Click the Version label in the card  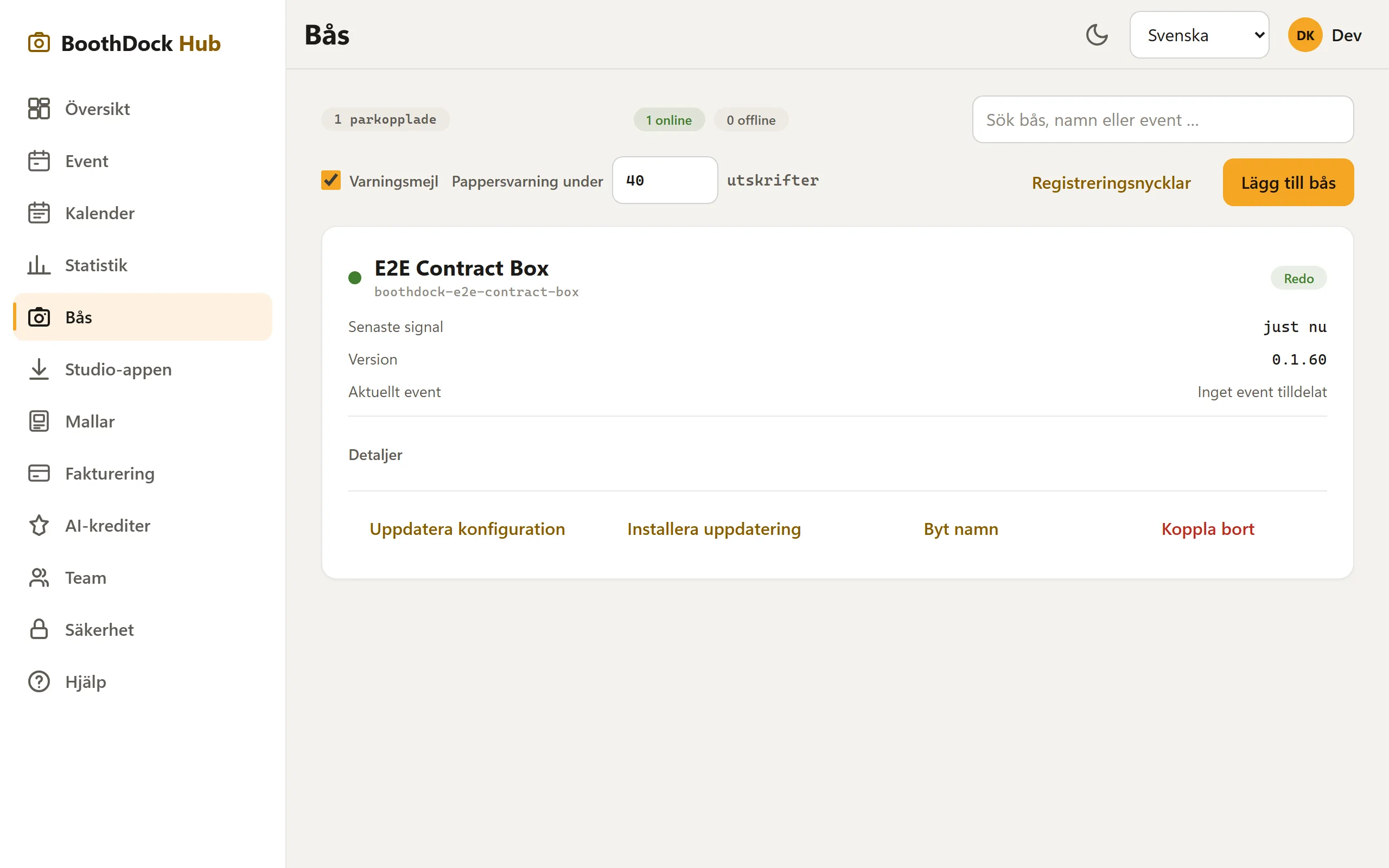pos(373,359)
